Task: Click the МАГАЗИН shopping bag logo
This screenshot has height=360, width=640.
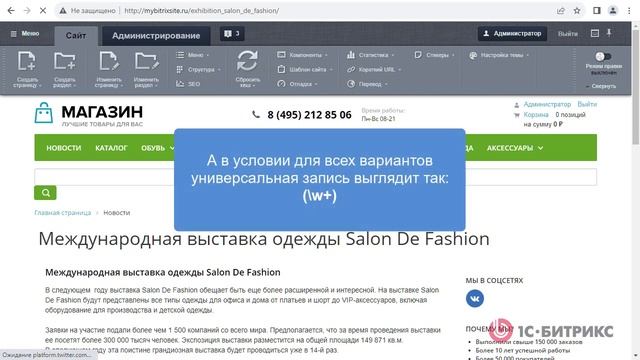Action: coord(44,113)
